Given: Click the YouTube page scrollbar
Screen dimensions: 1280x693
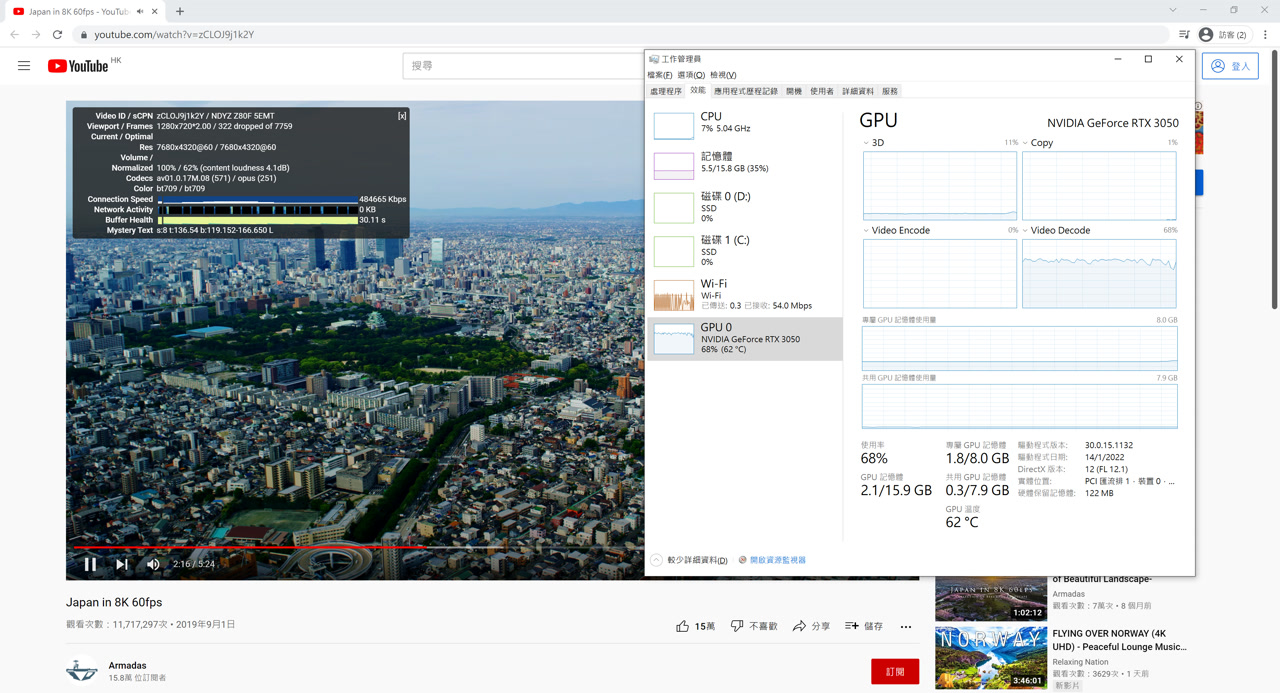Looking at the screenshot, I should pos(1274,180).
